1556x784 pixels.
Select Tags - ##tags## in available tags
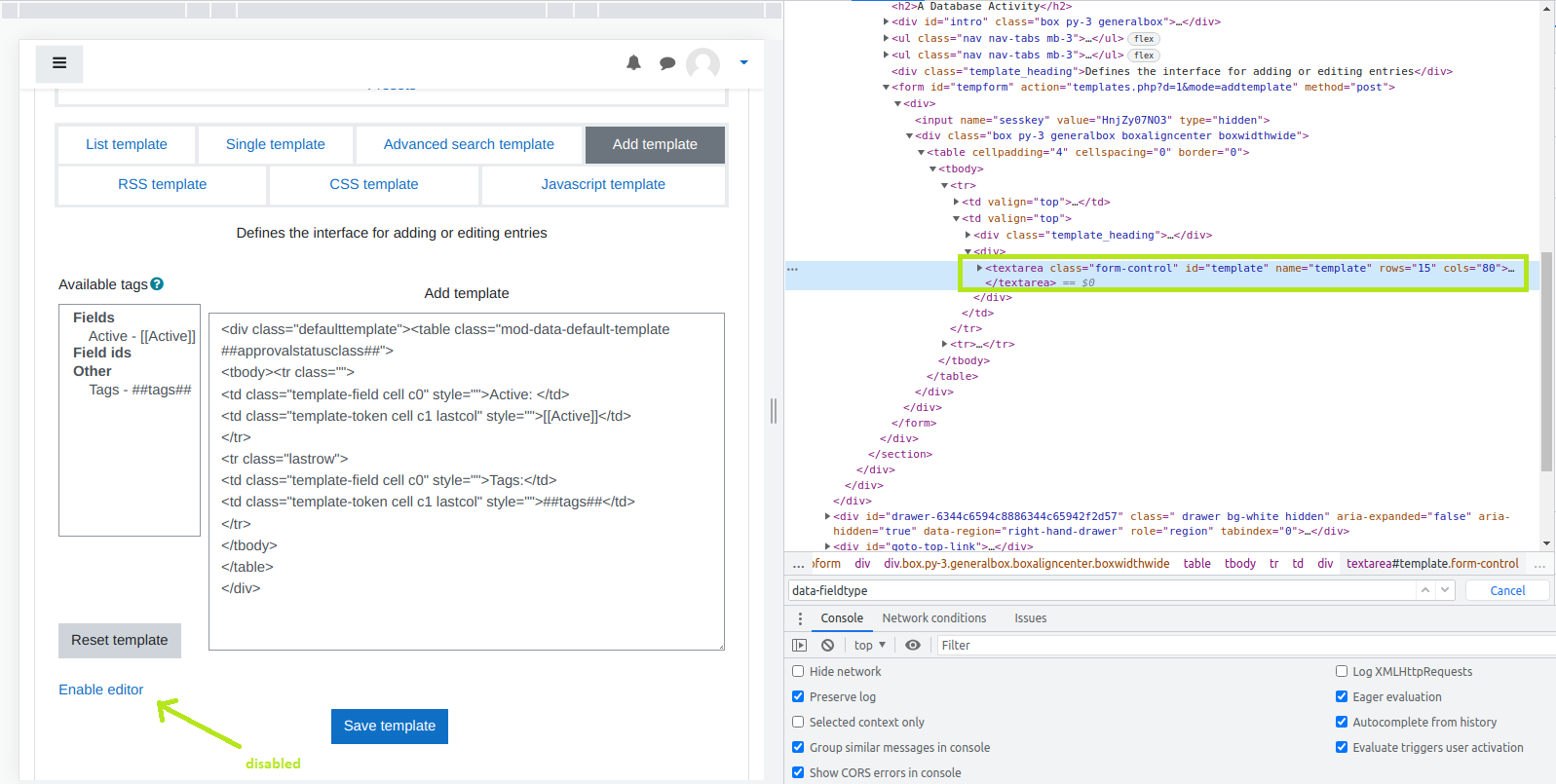[x=140, y=390]
